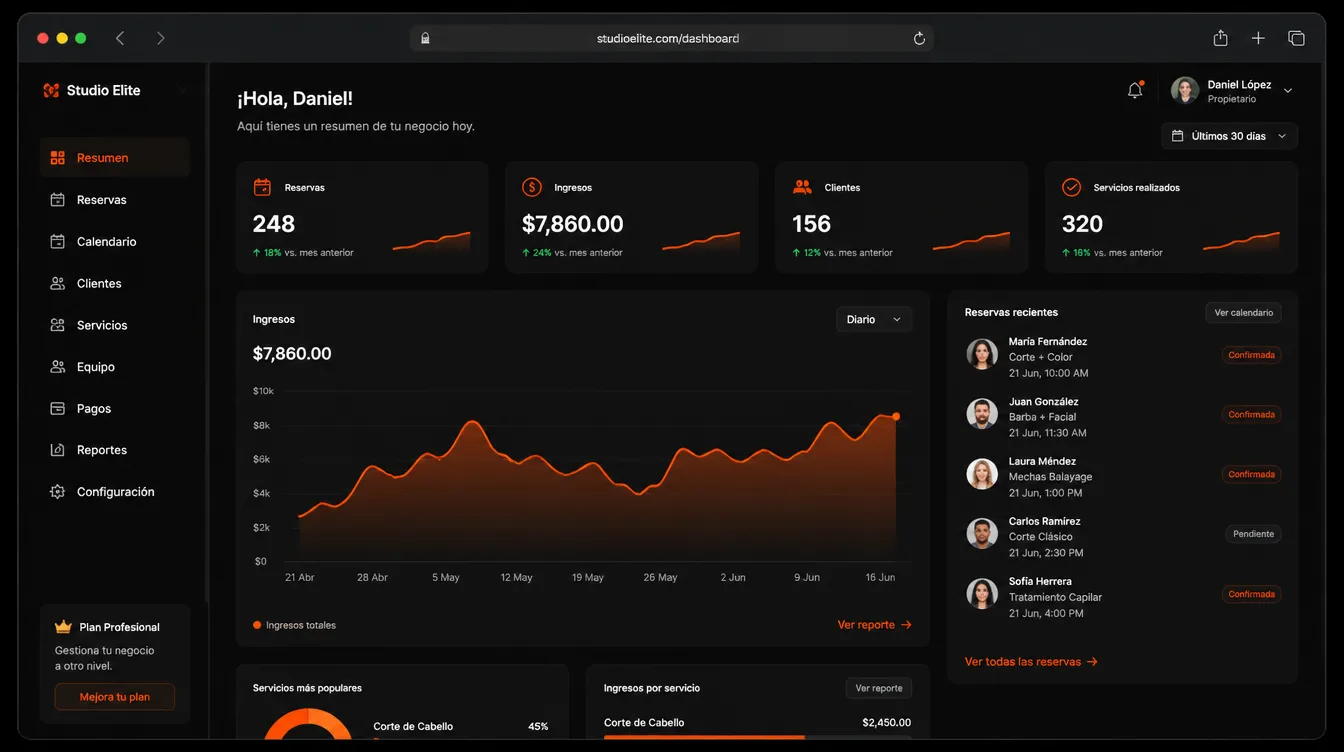
Task: Click the lock icon in the address bar
Action: point(425,38)
